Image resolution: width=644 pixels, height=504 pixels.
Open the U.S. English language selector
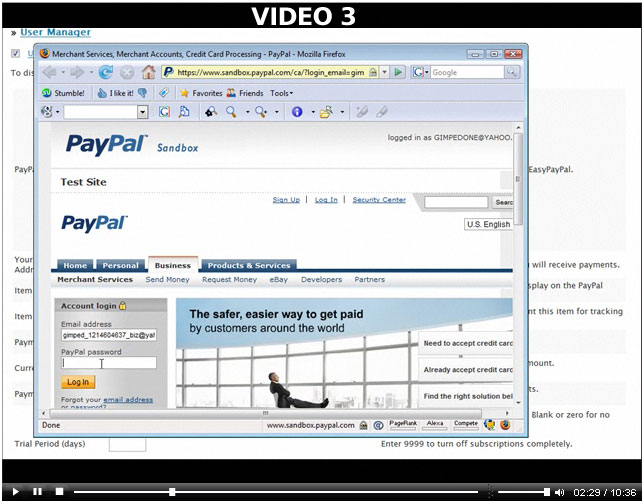[x=488, y=224]
